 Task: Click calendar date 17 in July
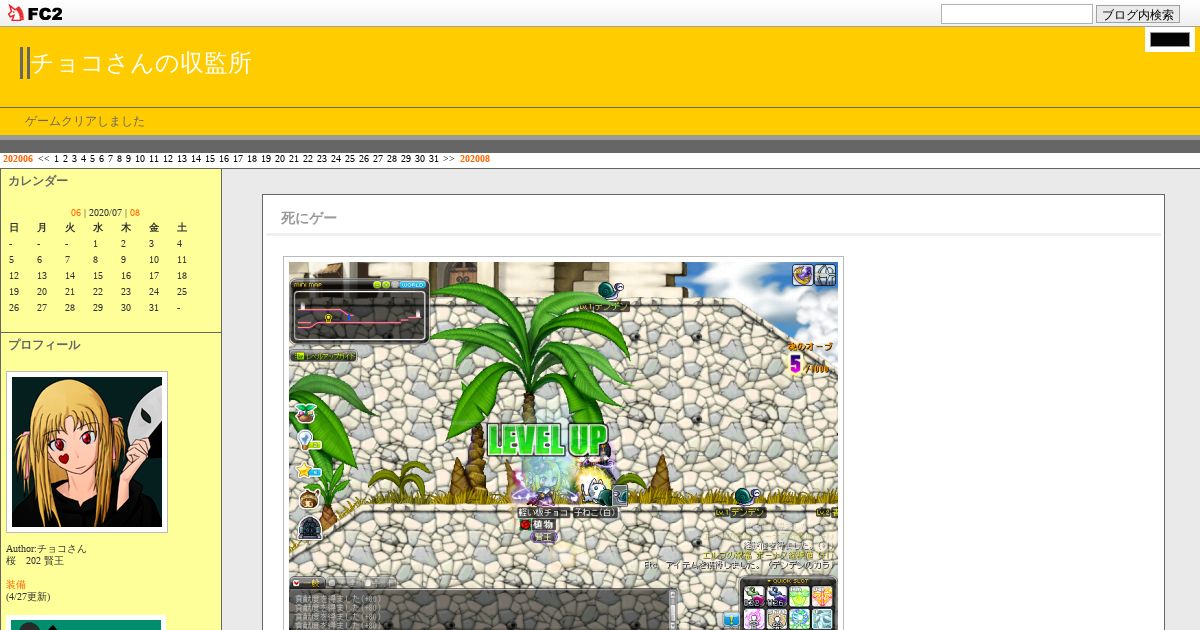click(154, 275)
